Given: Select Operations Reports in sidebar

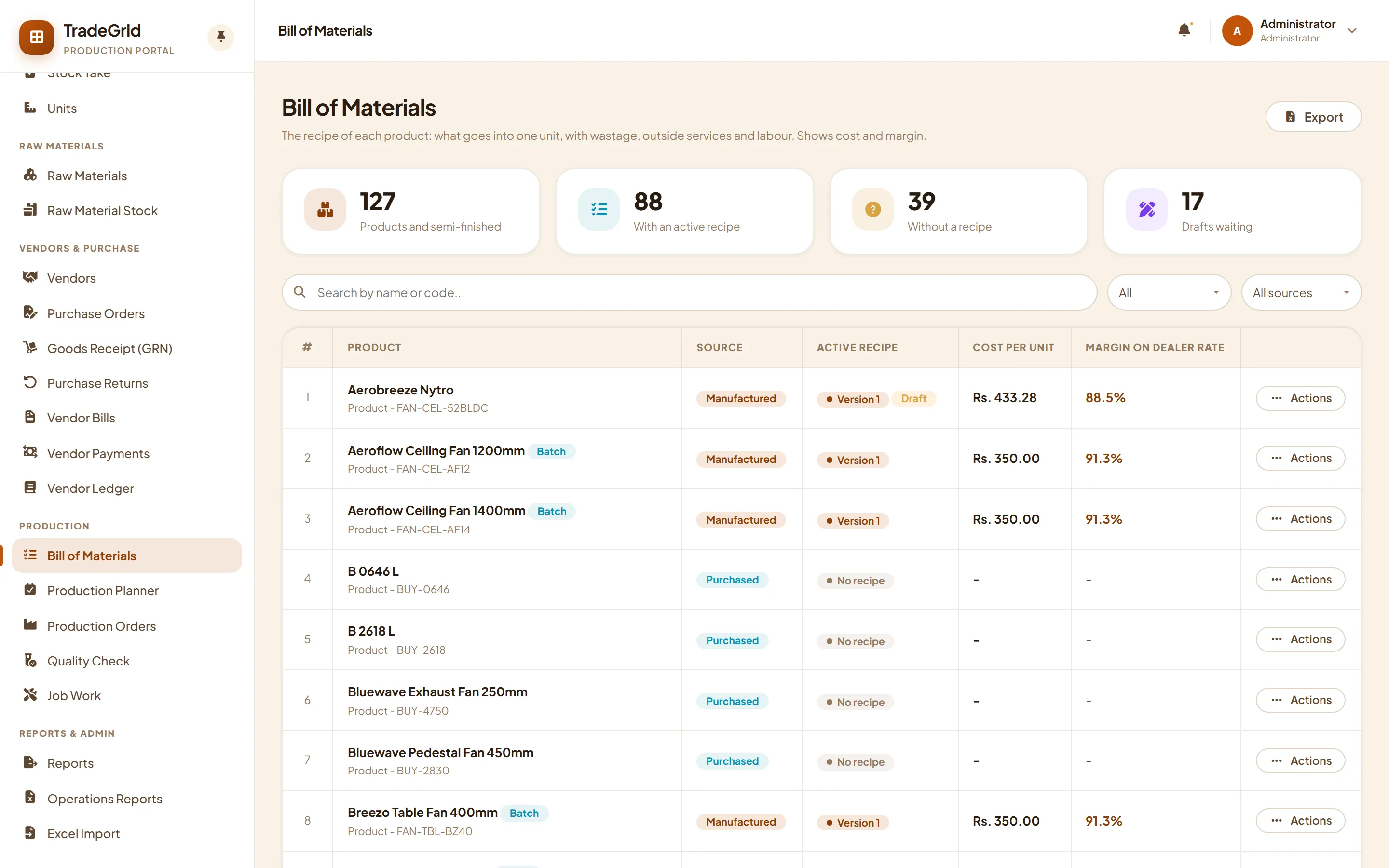Looking at the screenshot, I should (x=126, y=799).
